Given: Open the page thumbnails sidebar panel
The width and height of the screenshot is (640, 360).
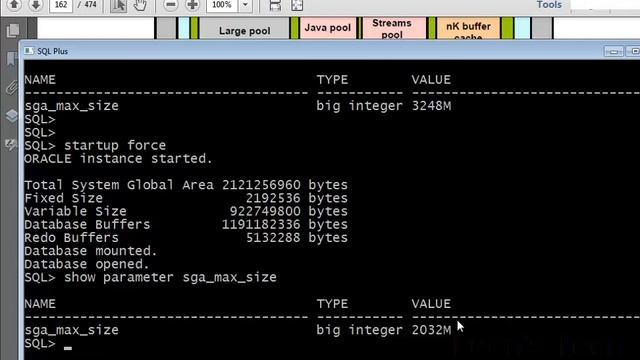Looking at the screenshot, I should click(13, 31).
